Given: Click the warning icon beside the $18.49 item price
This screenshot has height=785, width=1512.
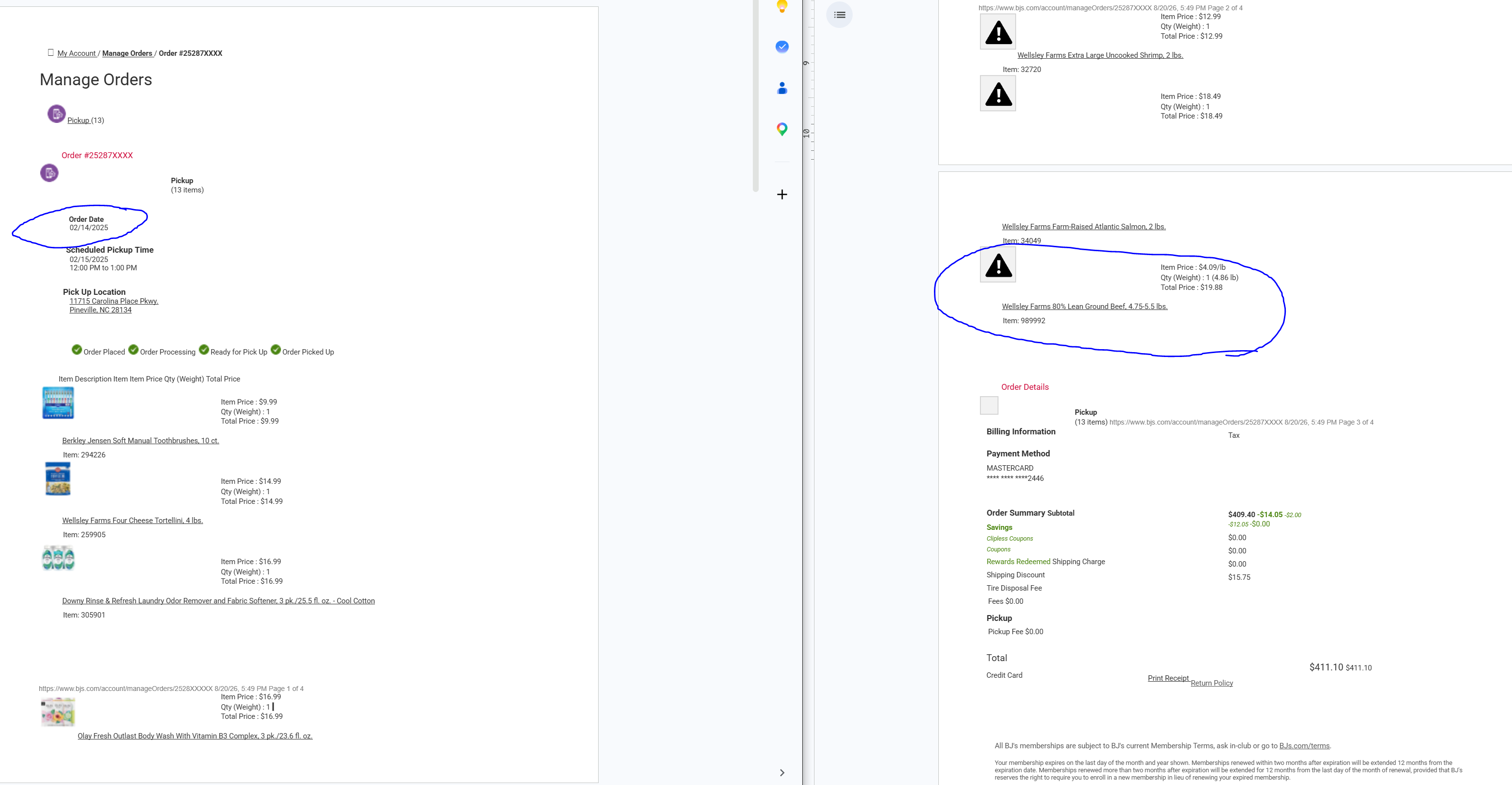Looking at the screenshot, I should (998, 94).
